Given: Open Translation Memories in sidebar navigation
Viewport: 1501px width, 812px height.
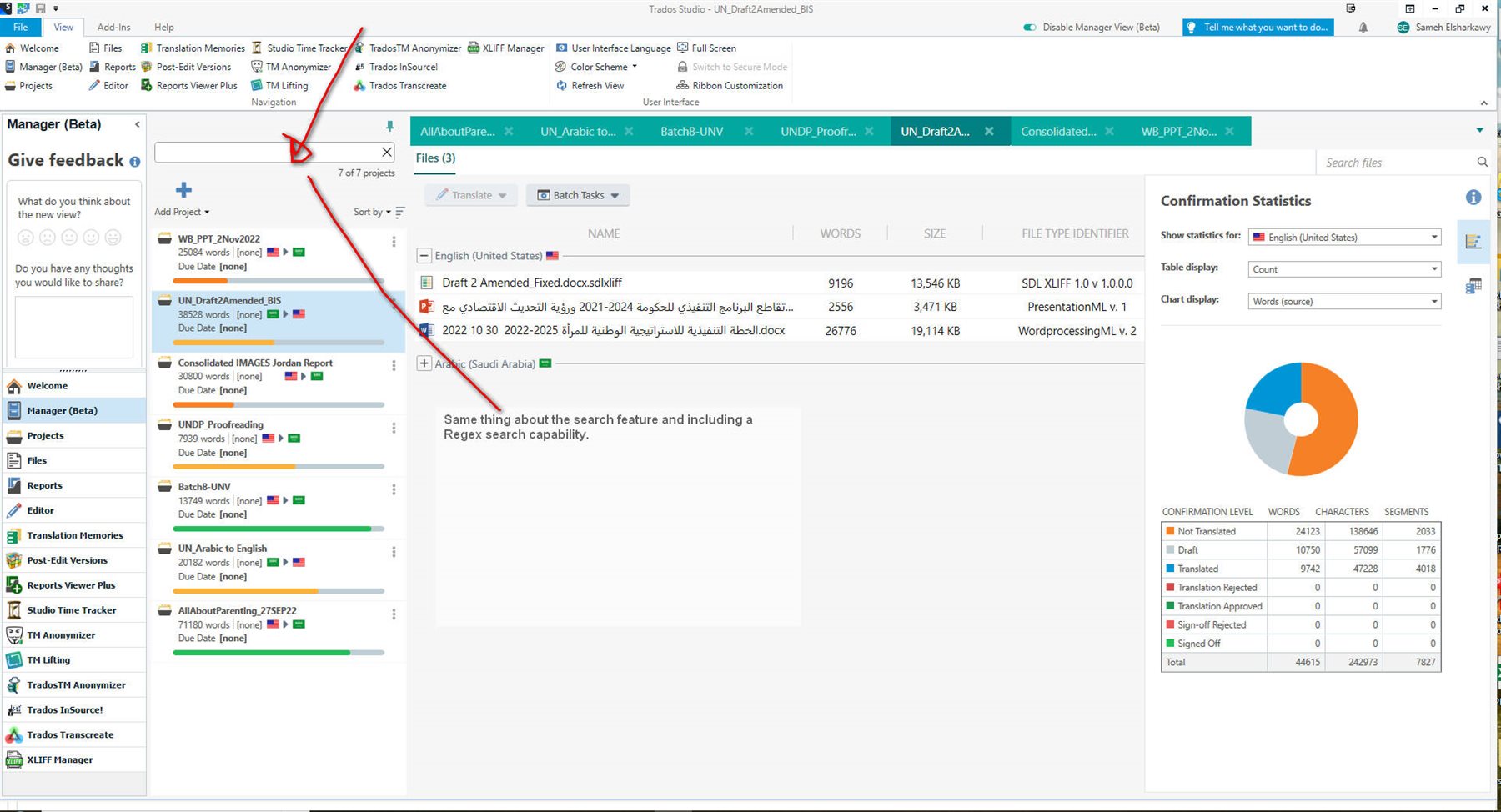Looking at the screenshot, I should click(74, 535).
